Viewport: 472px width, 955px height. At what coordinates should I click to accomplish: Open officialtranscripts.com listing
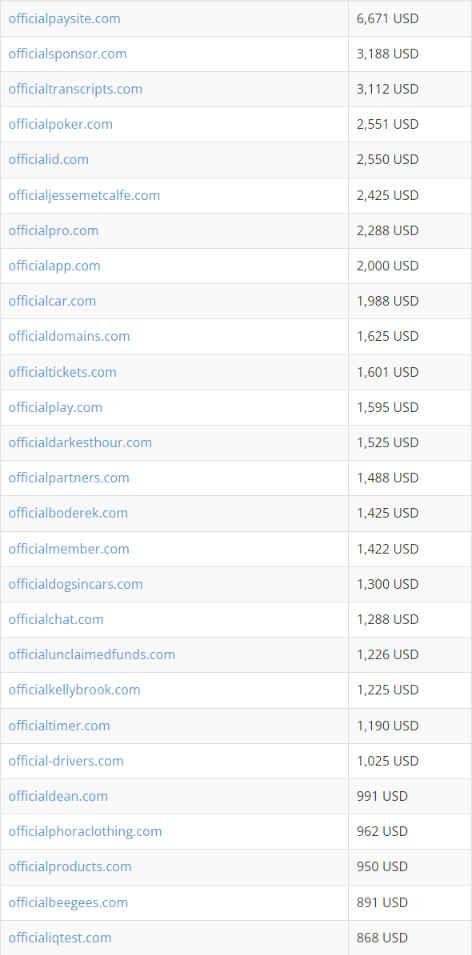click(x=75, y=89)
